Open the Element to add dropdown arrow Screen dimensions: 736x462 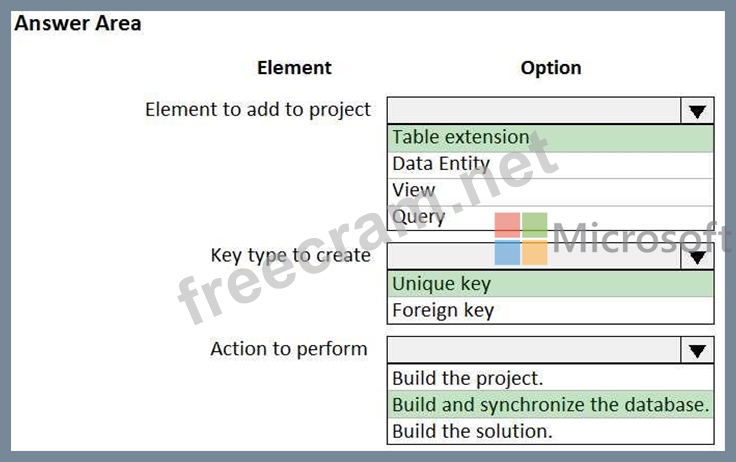(x=697, y=111)
